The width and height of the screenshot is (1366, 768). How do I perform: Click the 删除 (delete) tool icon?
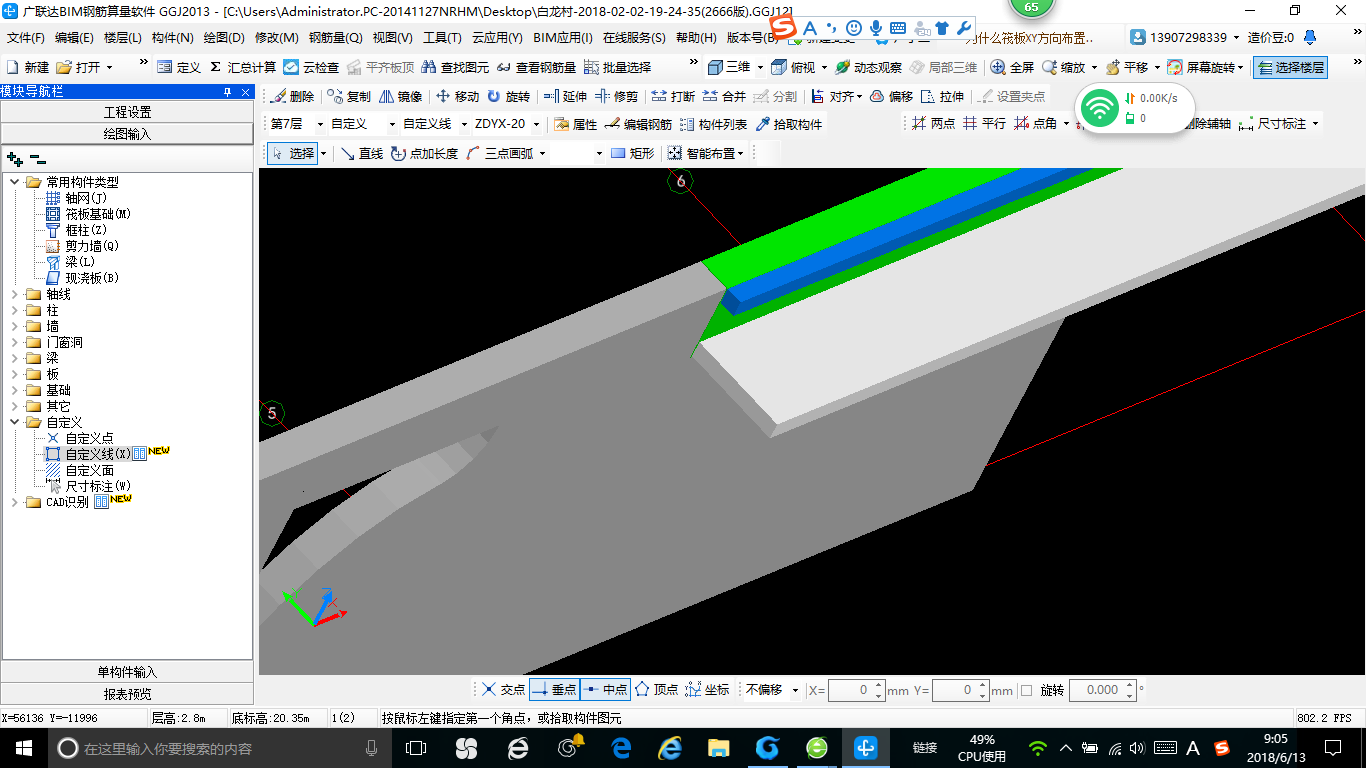click(291, 97)
